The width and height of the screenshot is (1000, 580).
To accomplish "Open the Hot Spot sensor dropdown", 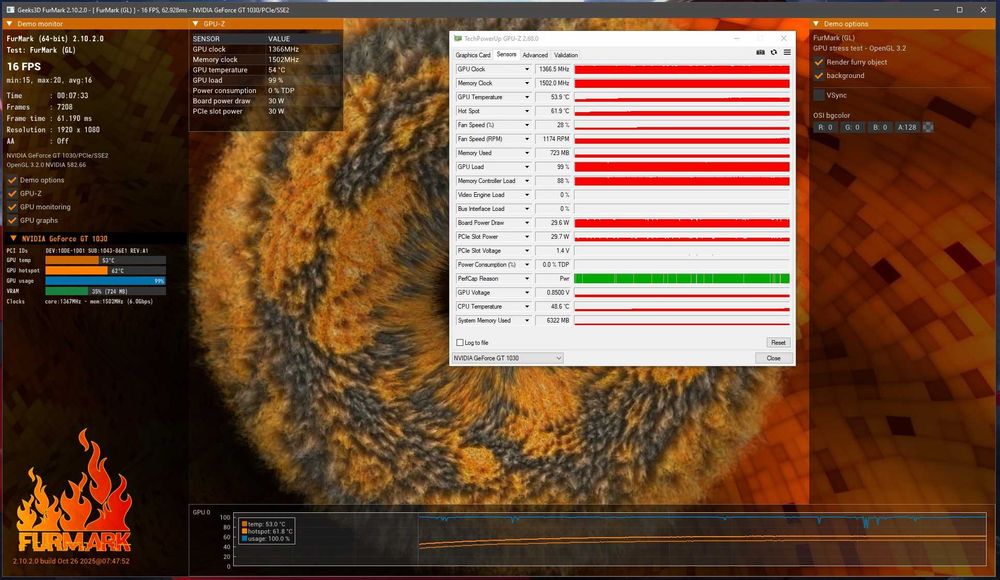I will (527, 111).
